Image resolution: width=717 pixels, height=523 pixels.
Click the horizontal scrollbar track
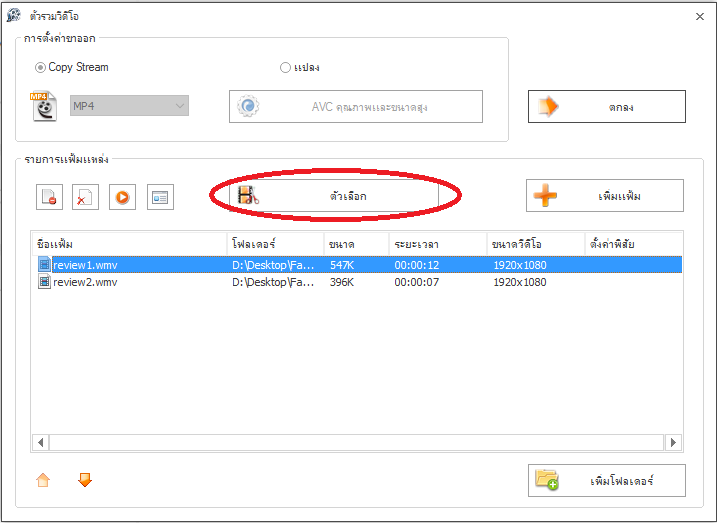pos(357,442)
